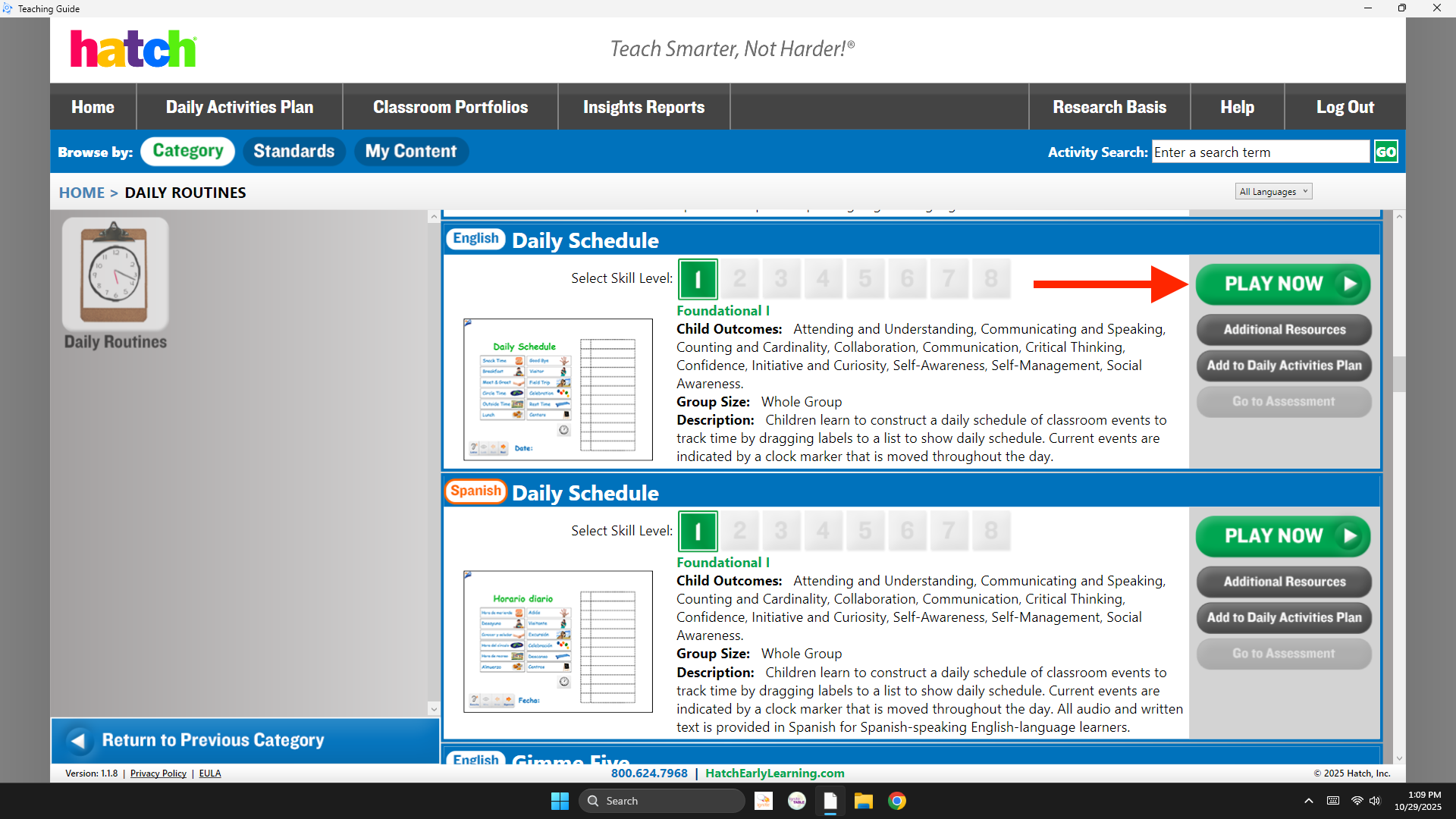The image size is (1456, 819).
Task: Click the English language badge on Daily Schedule
Action: pos(475,239)
